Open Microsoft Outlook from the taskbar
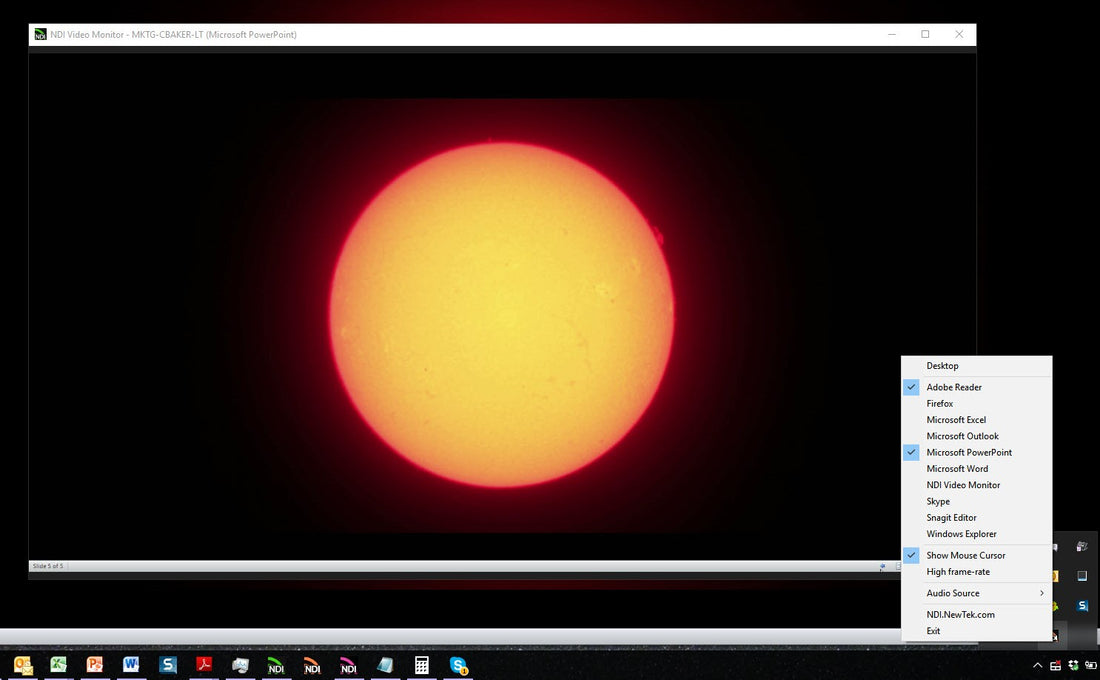1100x680 pixels. (x=24, y=665)
